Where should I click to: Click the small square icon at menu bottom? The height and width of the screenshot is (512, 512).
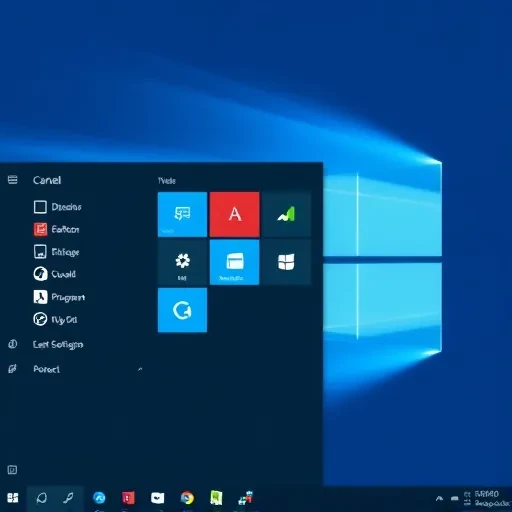tap(12, 470)
